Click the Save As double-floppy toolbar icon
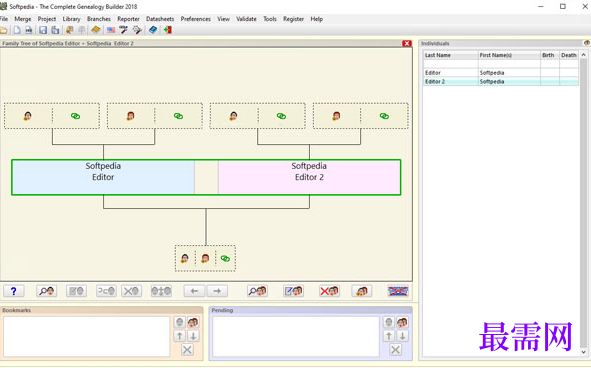This screenshot has width=591, height=368. click(55, 30)
